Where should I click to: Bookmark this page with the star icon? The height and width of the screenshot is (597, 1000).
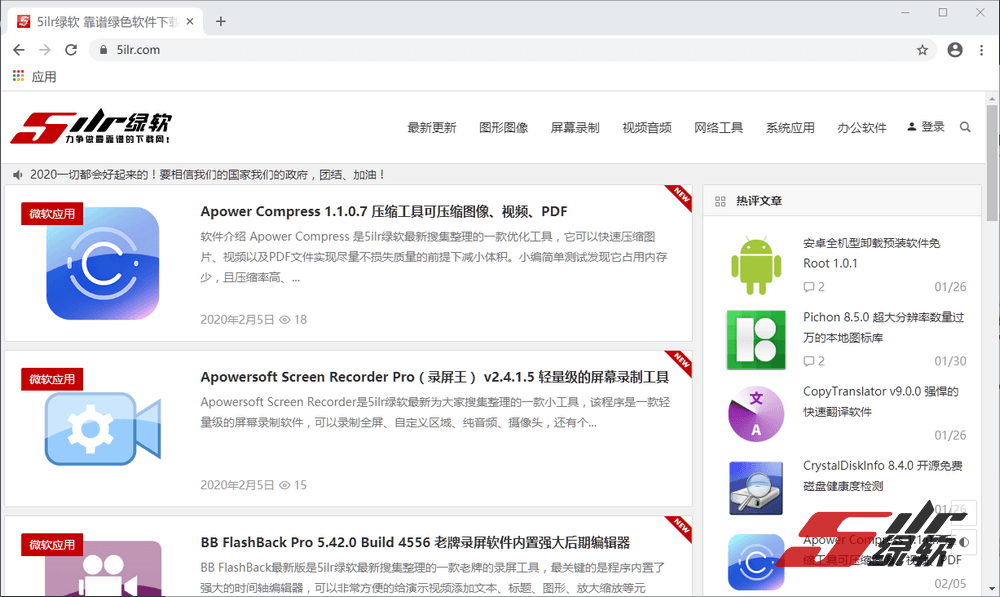[922, 50]
